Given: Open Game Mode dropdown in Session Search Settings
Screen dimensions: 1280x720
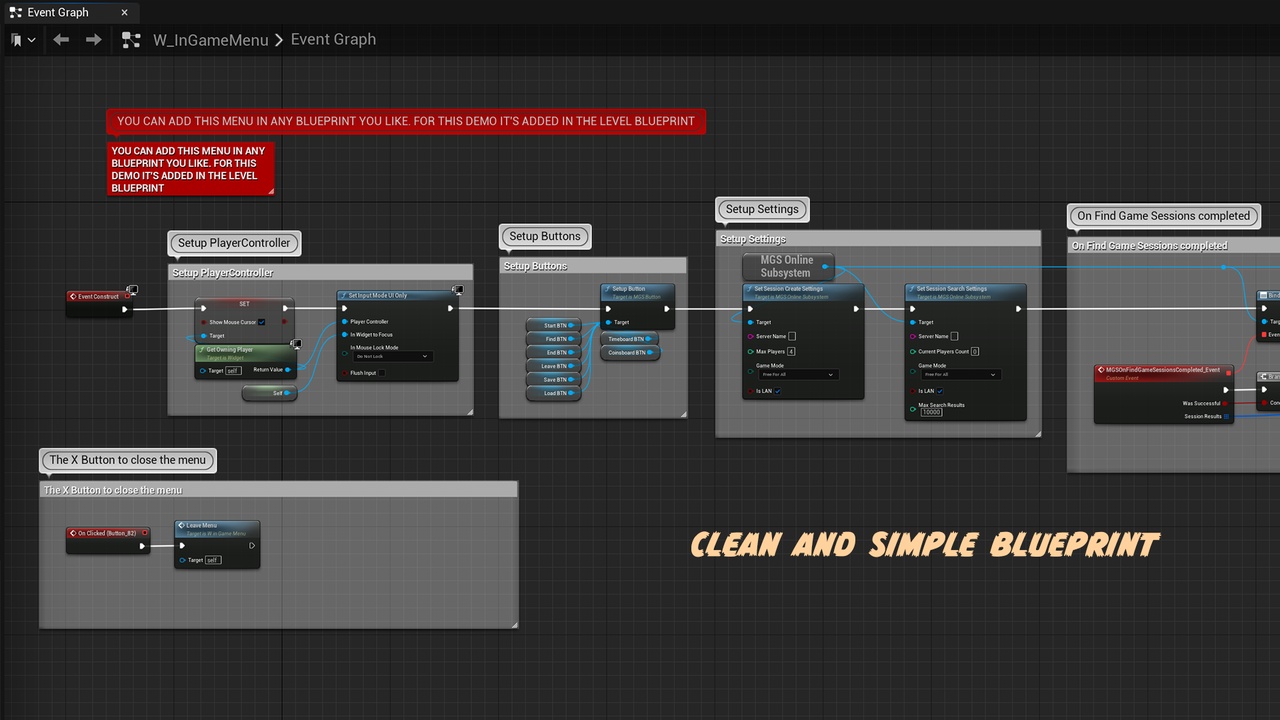Looking at the screenshot, I should click(959, 374).
